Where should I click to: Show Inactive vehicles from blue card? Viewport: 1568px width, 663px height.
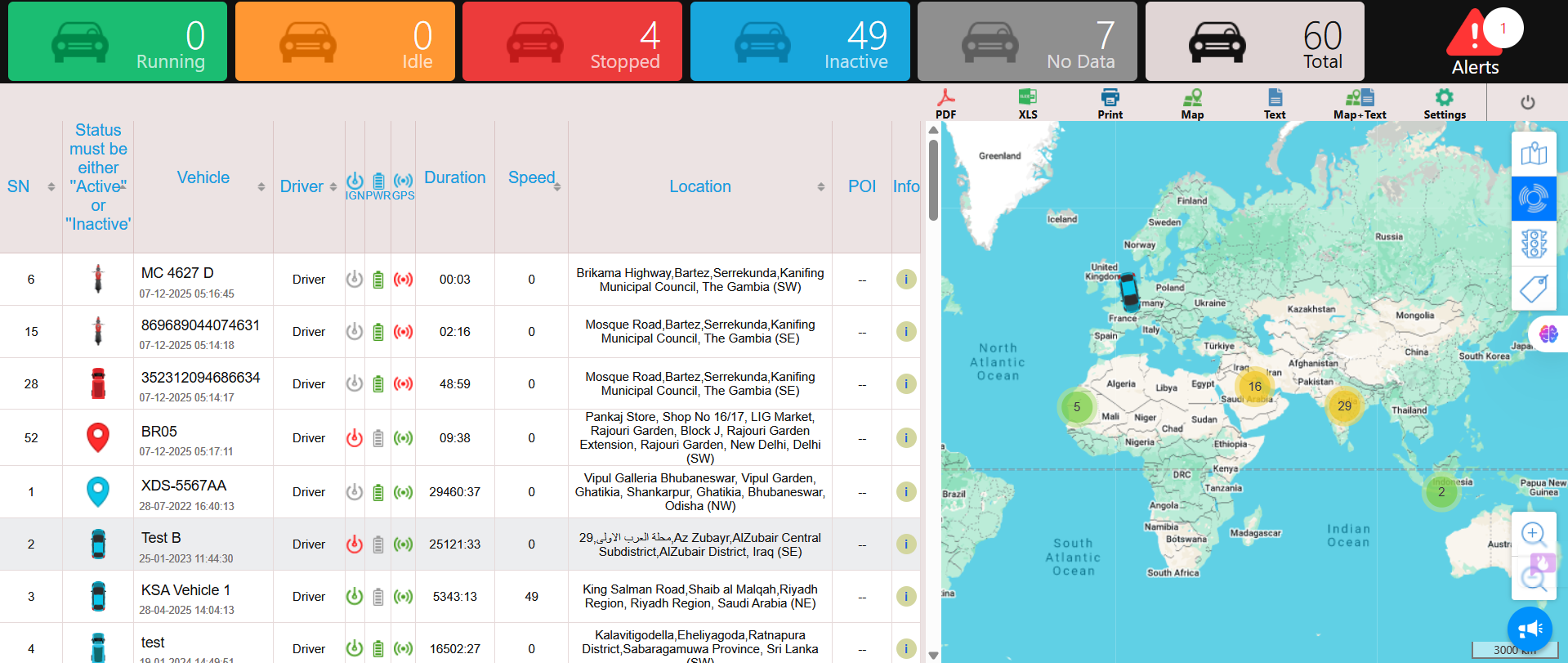tap(800, 41)
